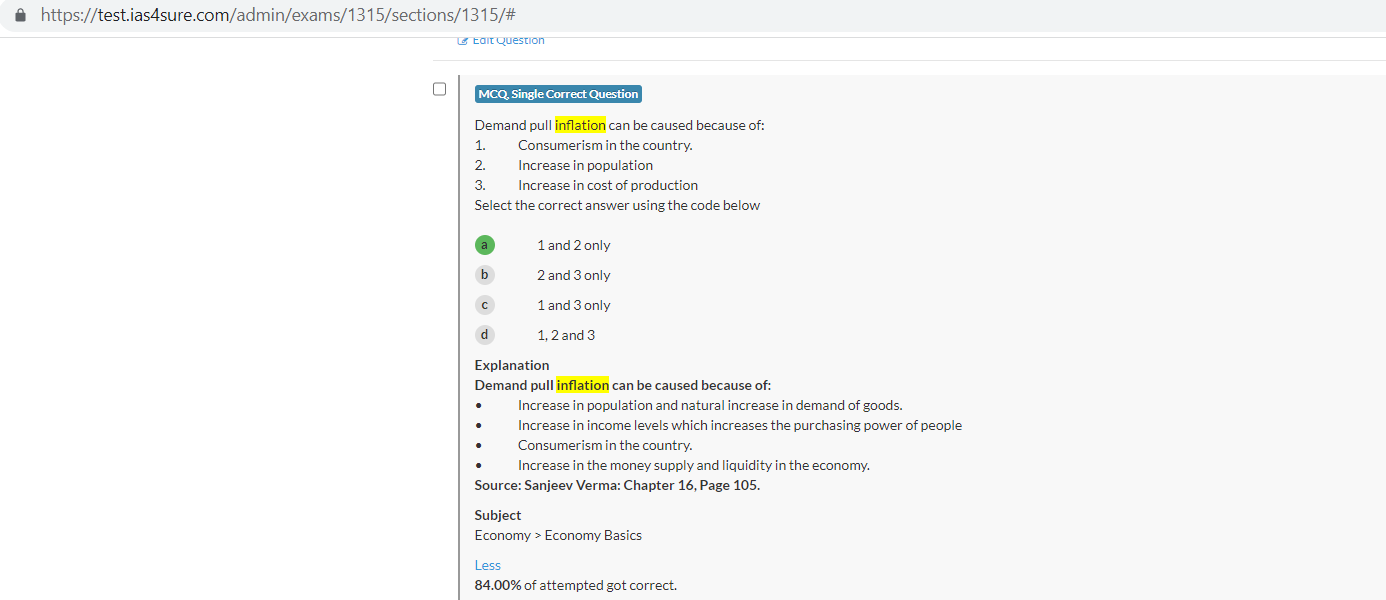Select the option d circle
This screenshot has height=600, width=1386.
click(485, 335)
